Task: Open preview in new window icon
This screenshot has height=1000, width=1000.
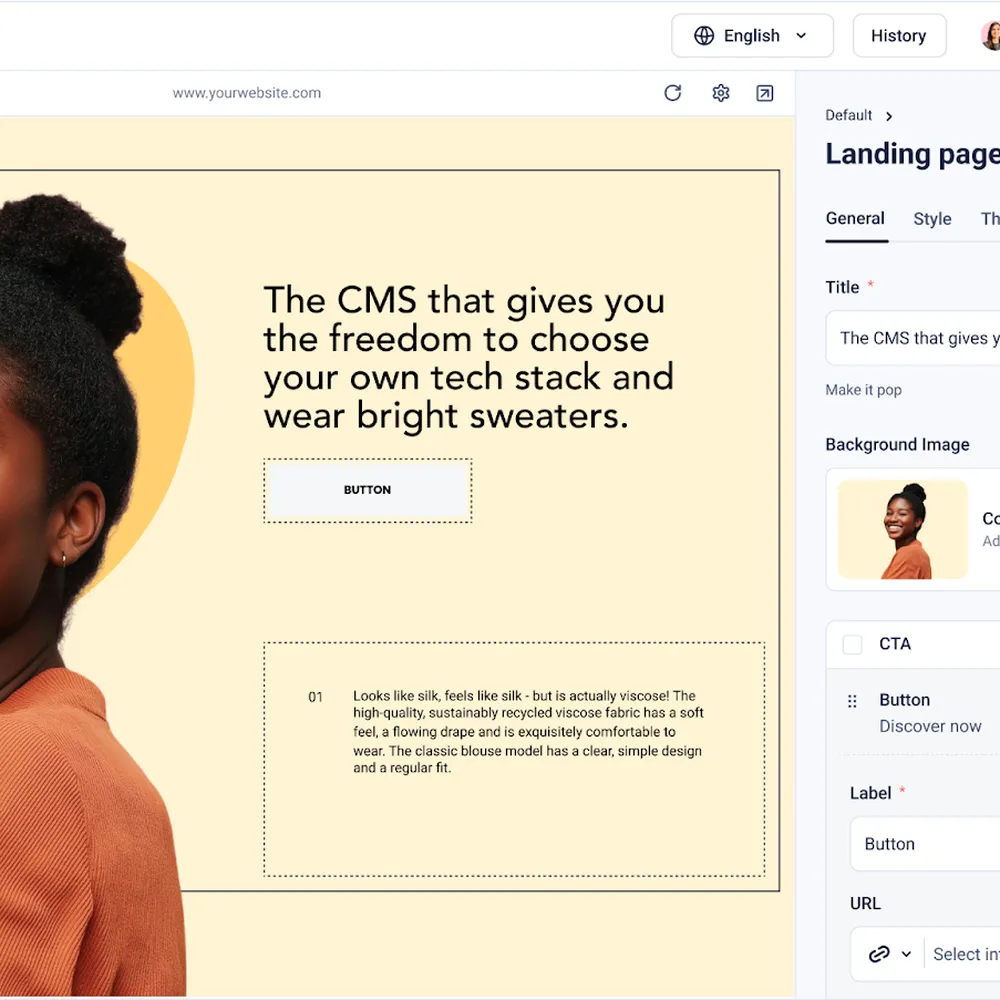Action: coord(765,93)
